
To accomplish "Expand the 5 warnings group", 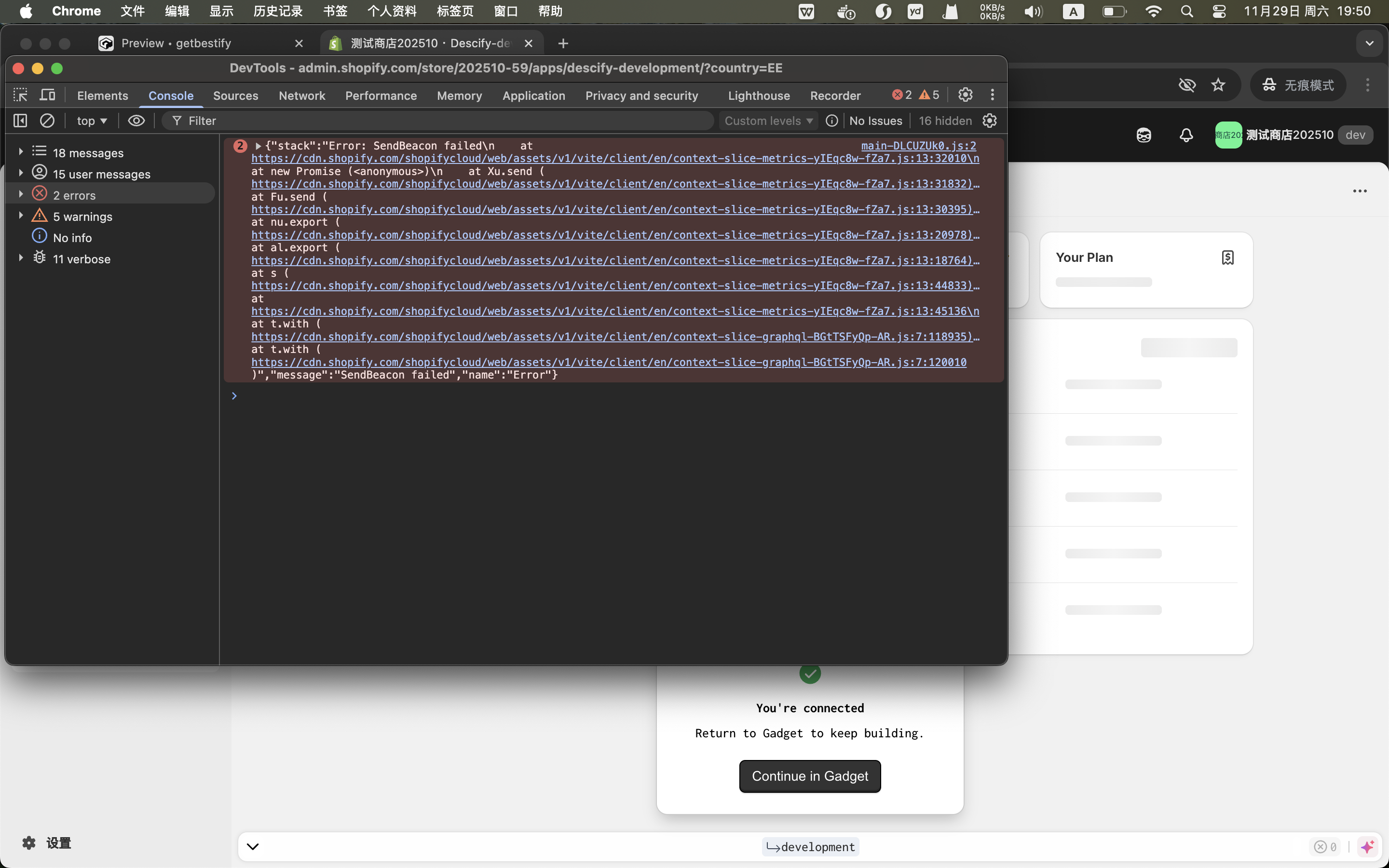I will pyautogui.click(x=21, y=216).
